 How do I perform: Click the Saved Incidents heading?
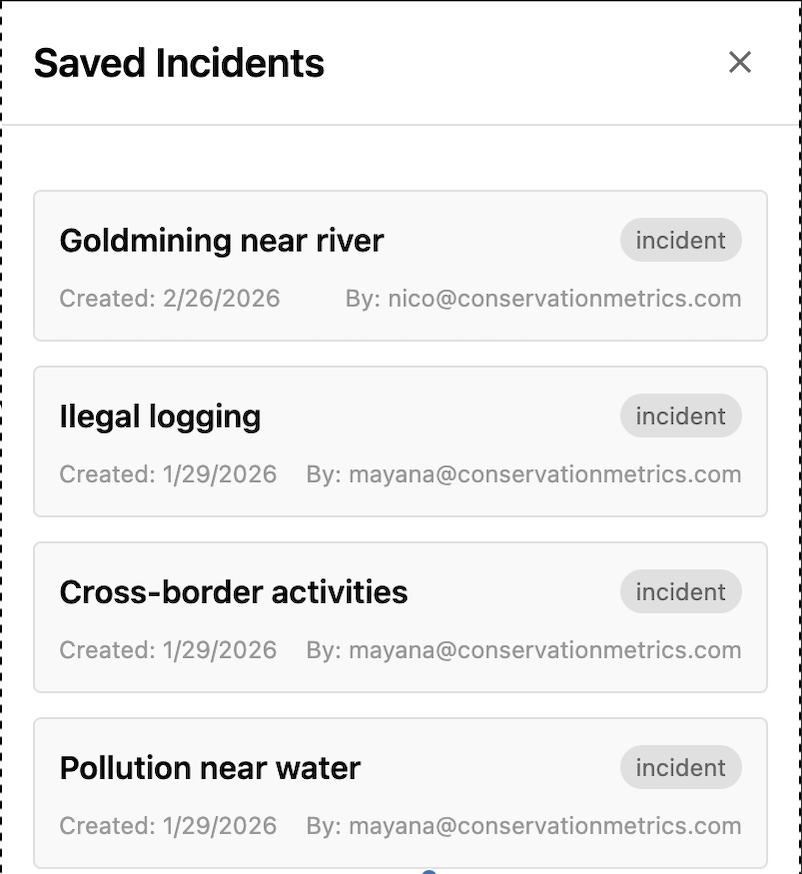point(179,63)
